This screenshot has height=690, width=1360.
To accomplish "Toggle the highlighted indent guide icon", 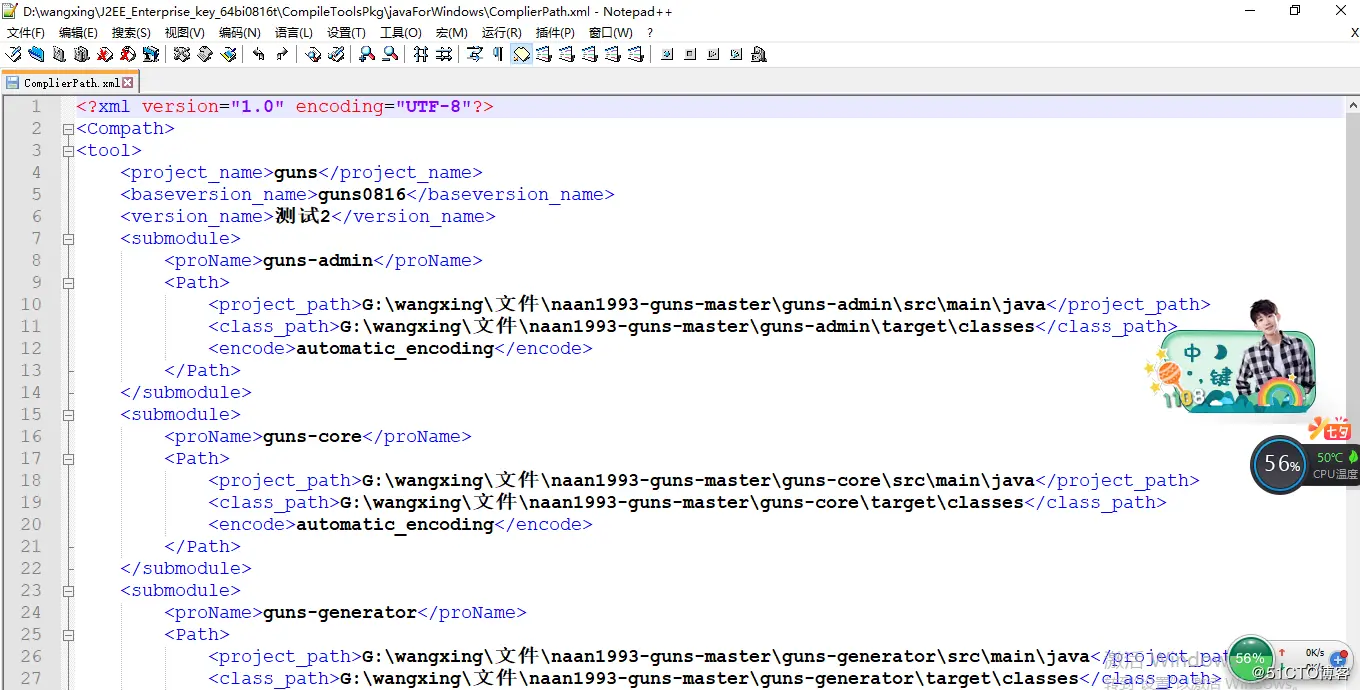I will click(521, 54).
